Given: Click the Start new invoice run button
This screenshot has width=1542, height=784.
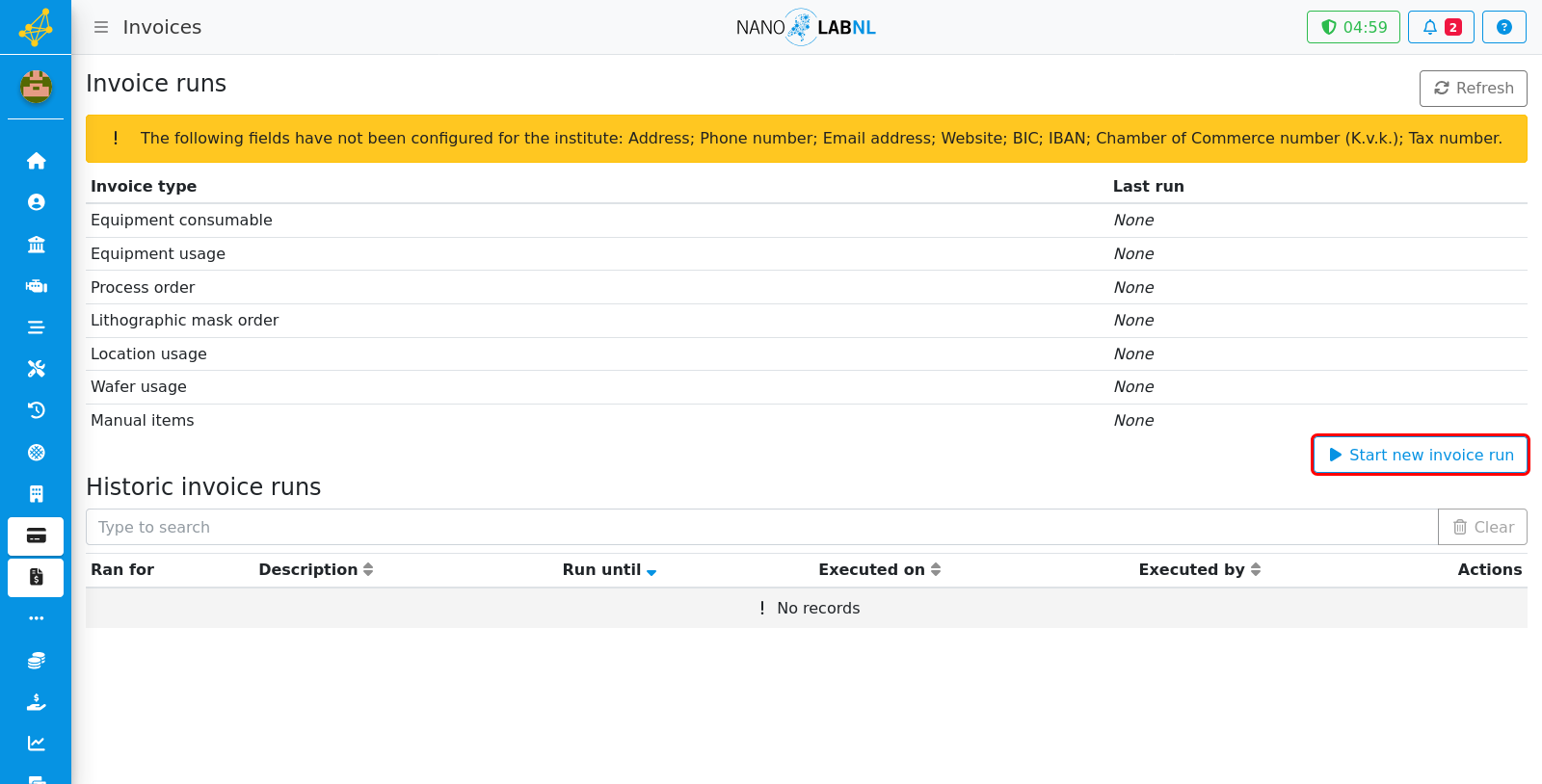Looking at the screenshot, I should click(1421, 455).
